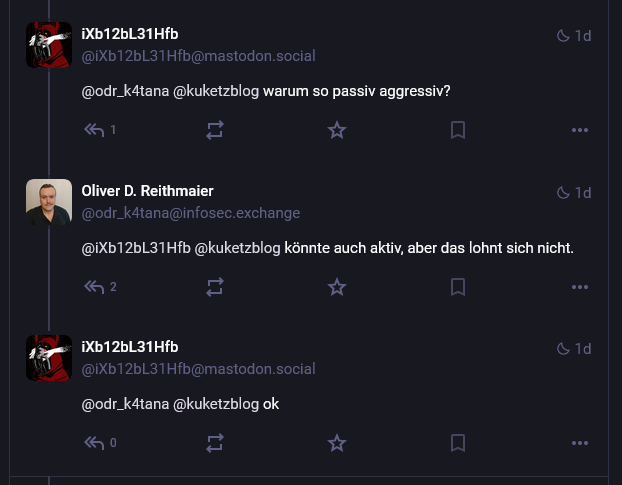Image resolution: width=622 pixels, height=485 pixels.
Task: Star the 'ok' post
Action: coord(337,443)
